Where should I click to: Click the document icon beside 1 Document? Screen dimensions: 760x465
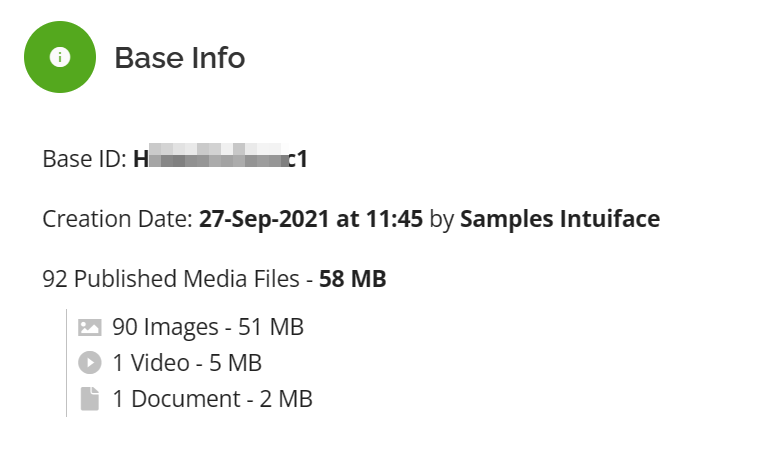(90, 399)
